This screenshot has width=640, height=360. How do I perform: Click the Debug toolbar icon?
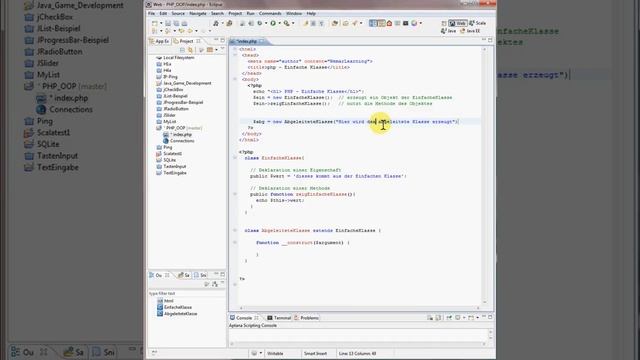[x=260, y=23]
